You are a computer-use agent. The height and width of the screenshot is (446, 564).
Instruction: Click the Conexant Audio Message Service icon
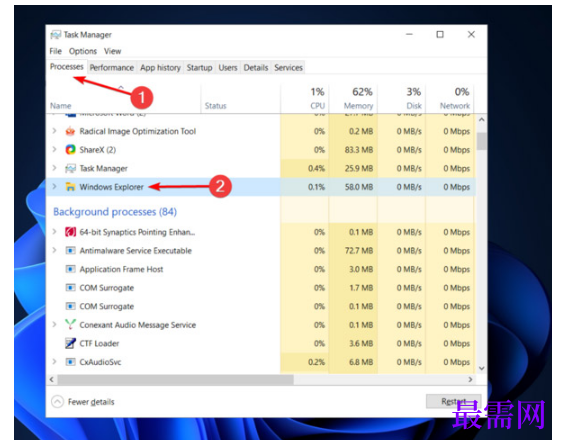click(70, 324)
